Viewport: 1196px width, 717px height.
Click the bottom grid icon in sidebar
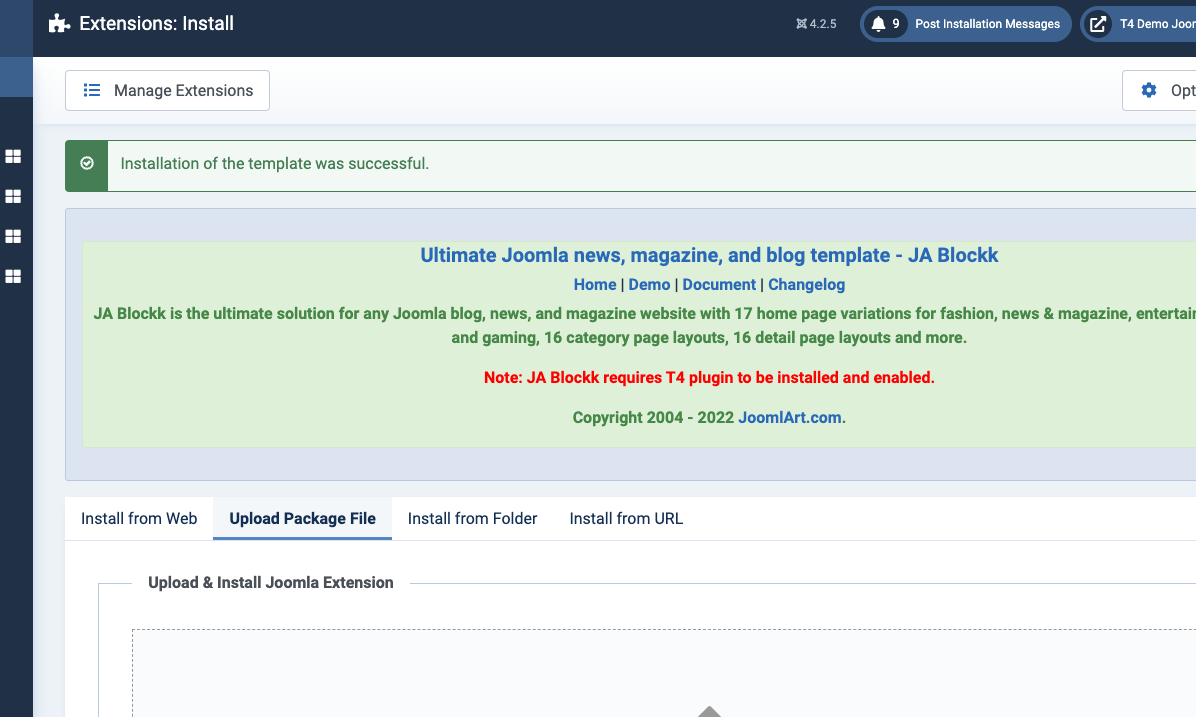[x=14, y=276]
